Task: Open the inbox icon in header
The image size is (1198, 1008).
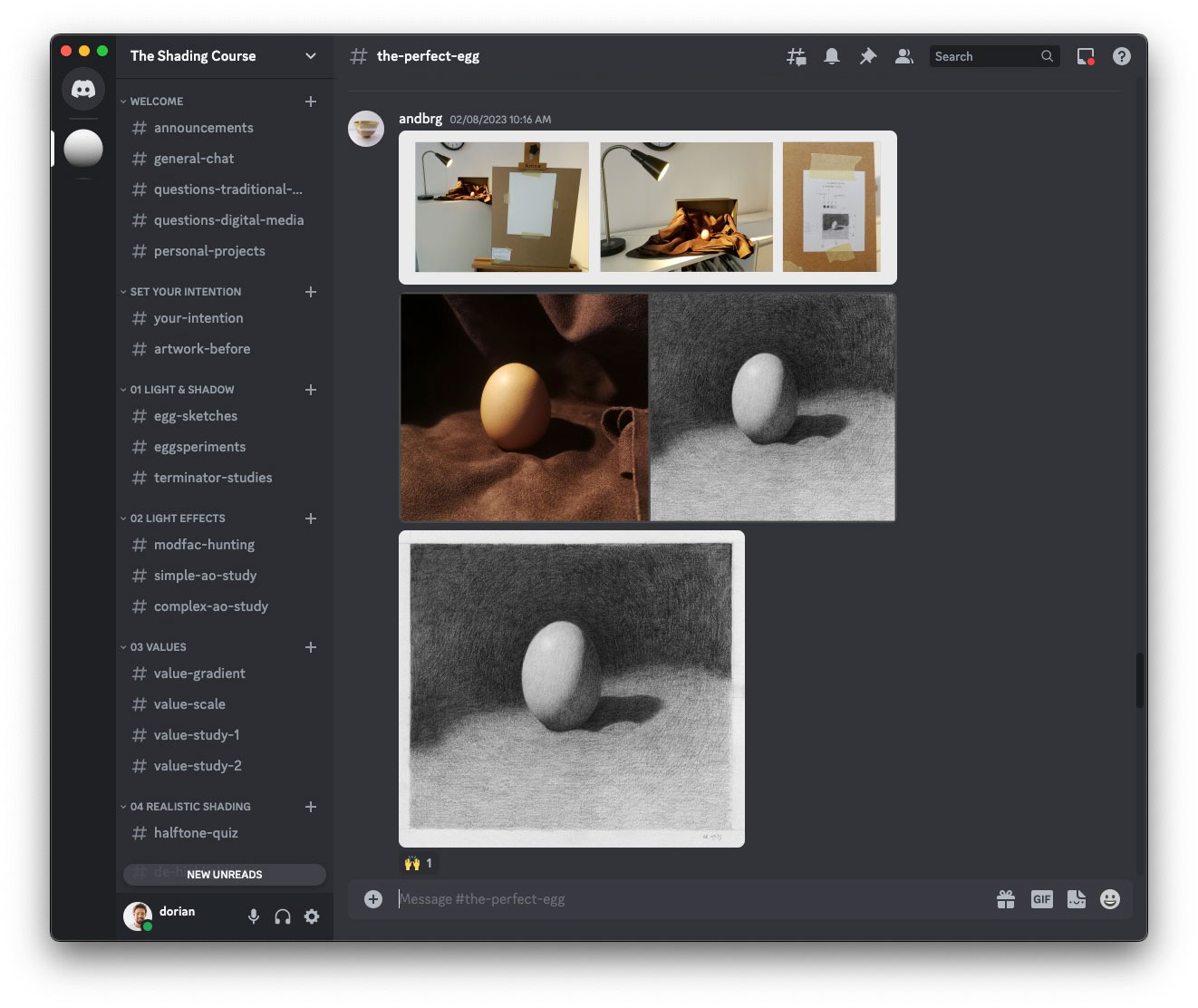Action: (1085, 56)
